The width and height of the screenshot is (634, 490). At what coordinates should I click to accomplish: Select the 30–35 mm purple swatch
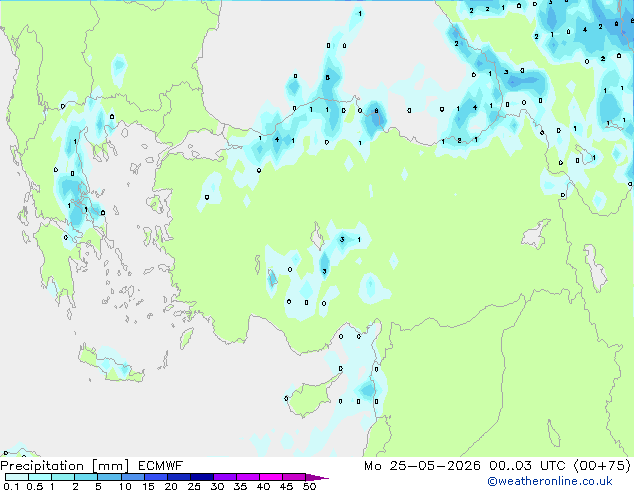[224, 477]
